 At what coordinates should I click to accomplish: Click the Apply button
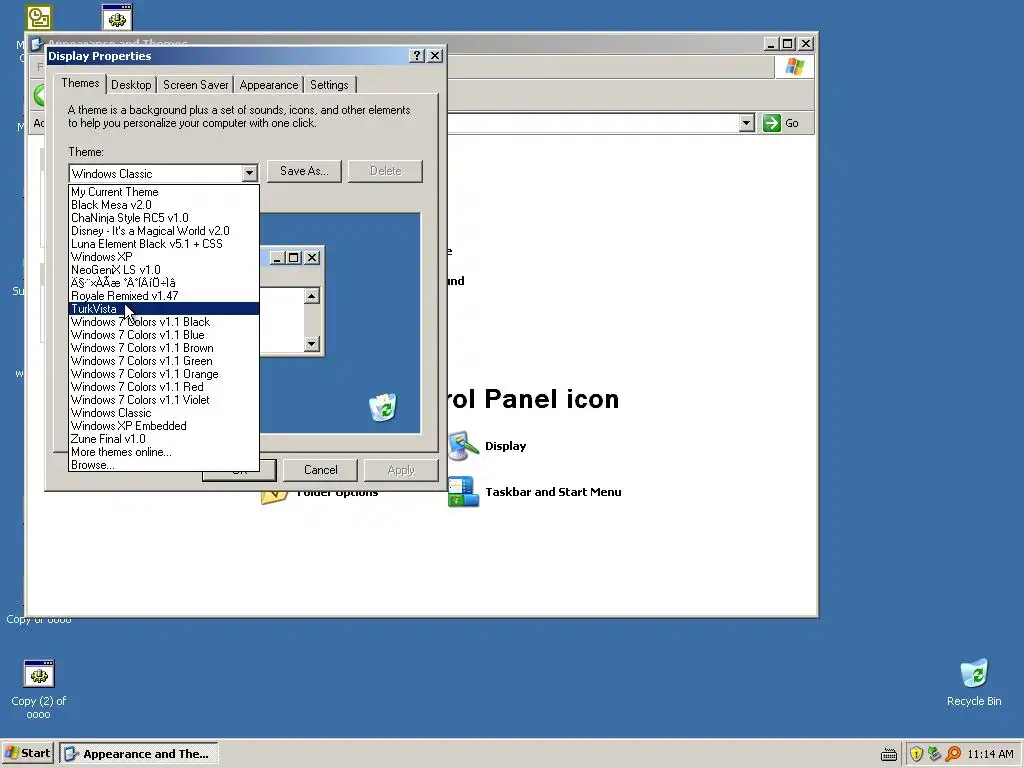(x=401, y=470)
